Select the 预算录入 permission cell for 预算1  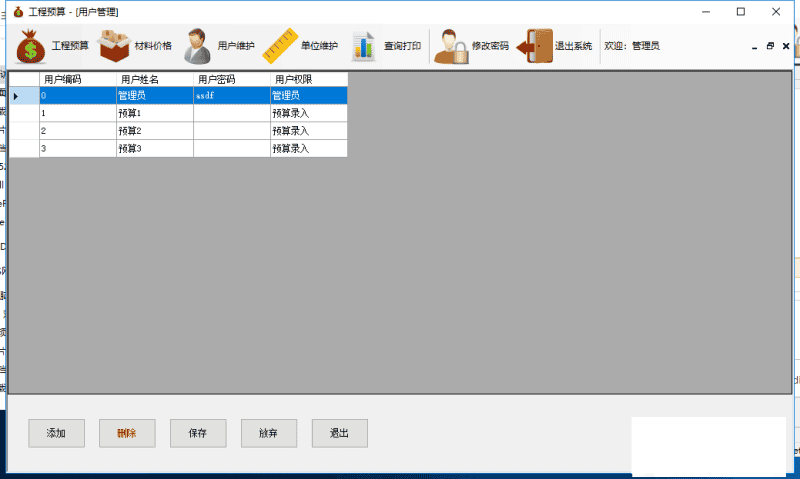point(309,113)
